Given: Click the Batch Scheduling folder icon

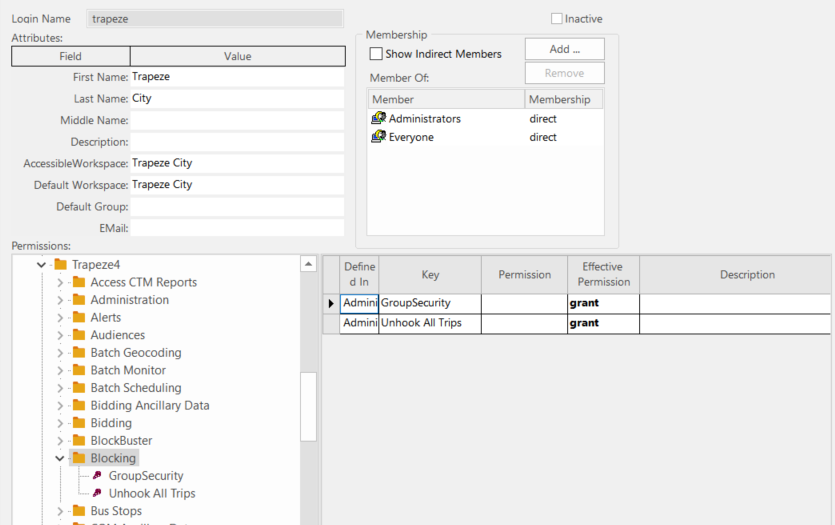Looking at the screenshot, I should (79, 387).
